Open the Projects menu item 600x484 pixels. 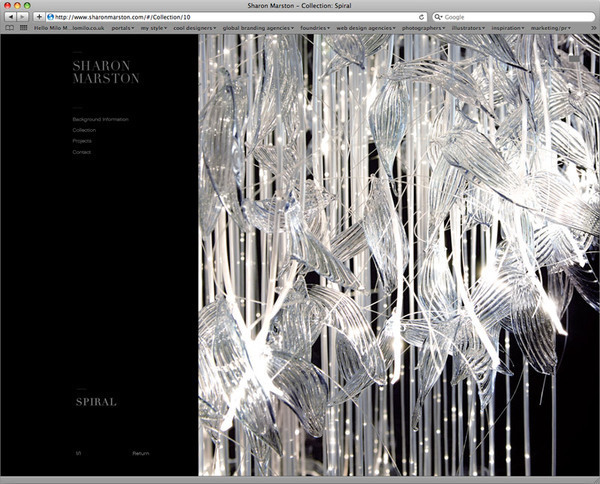82,141
